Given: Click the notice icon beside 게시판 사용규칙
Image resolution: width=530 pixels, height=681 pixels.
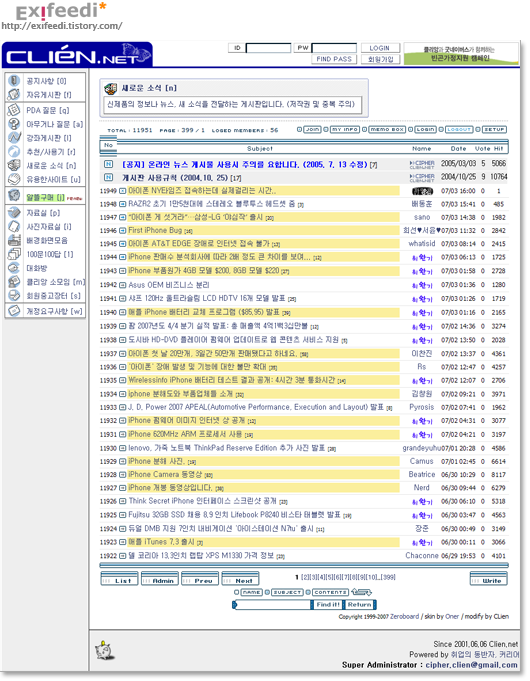Looking at the screenshot, I should 108,177.
